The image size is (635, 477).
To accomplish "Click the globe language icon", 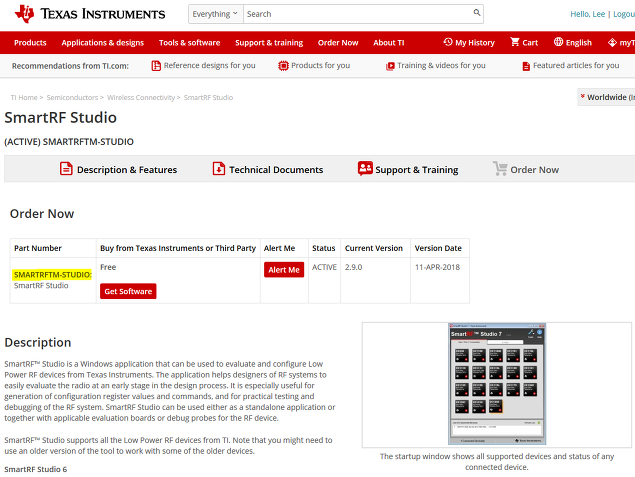I will click(x=558, y=42).
